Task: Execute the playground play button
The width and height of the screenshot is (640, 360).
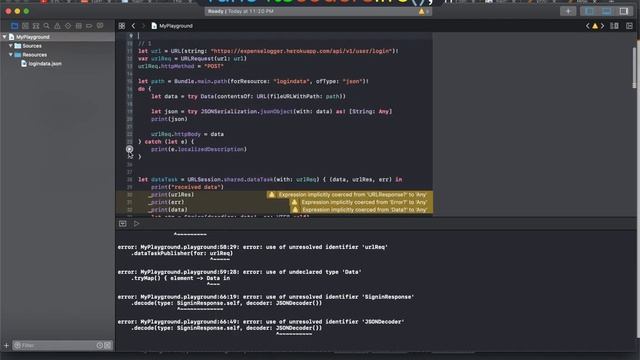Action: [136, 224]
